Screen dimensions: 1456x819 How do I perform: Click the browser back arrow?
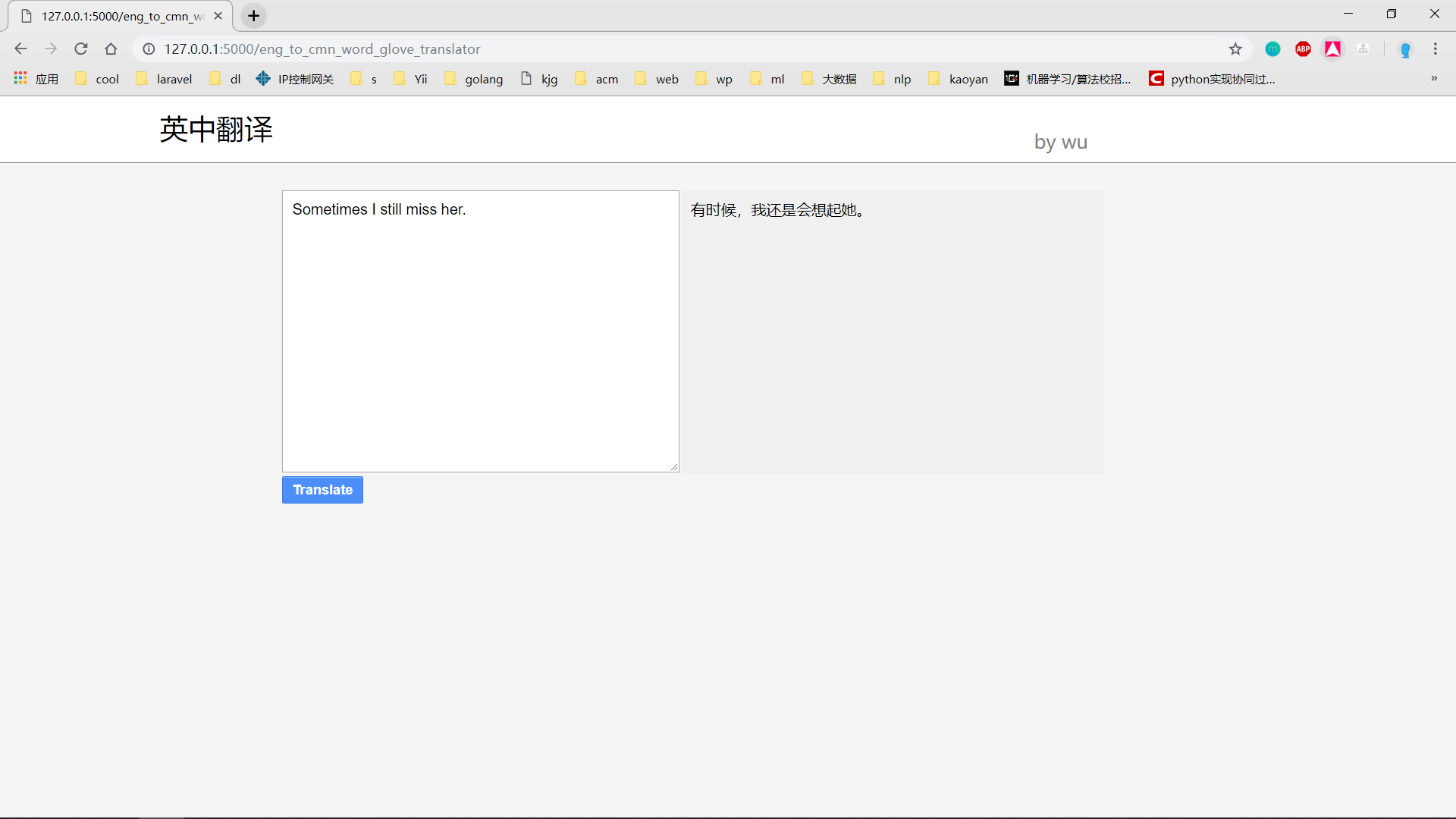(x=20, y=49)
